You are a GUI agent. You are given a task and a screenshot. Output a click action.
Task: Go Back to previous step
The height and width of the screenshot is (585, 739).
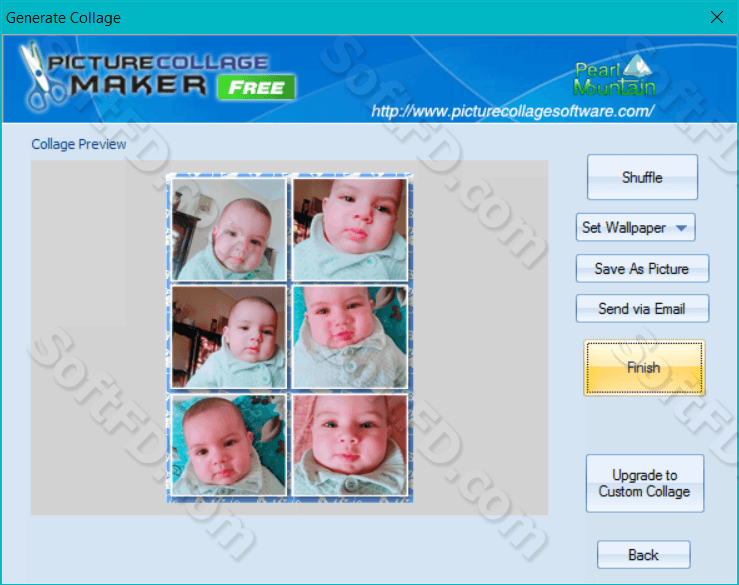[x=643, y=555]
